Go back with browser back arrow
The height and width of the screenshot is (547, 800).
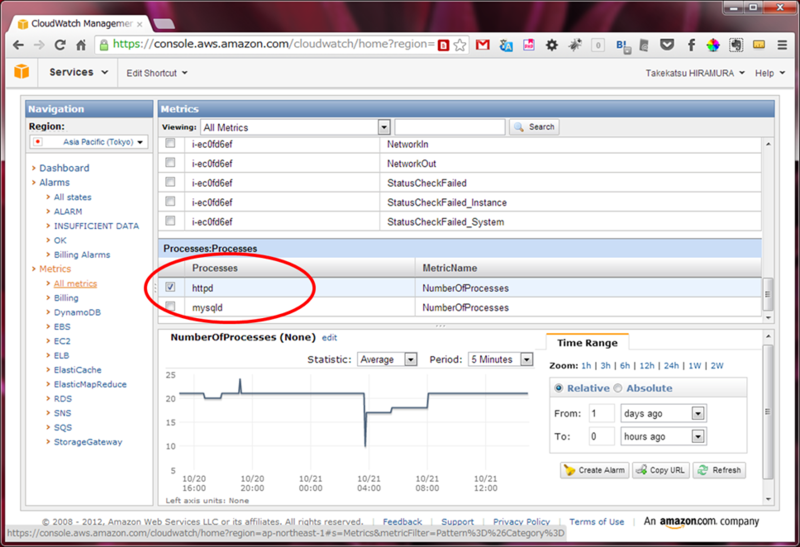tap(18, 45)
